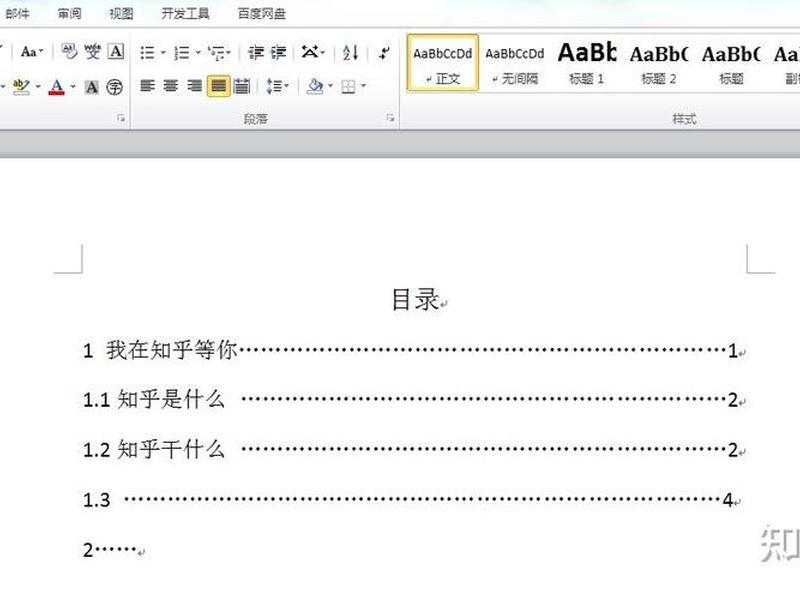This screenshot has width=800, height=600.
Task: Apply the 标题 style
Action: click(731, 63)
